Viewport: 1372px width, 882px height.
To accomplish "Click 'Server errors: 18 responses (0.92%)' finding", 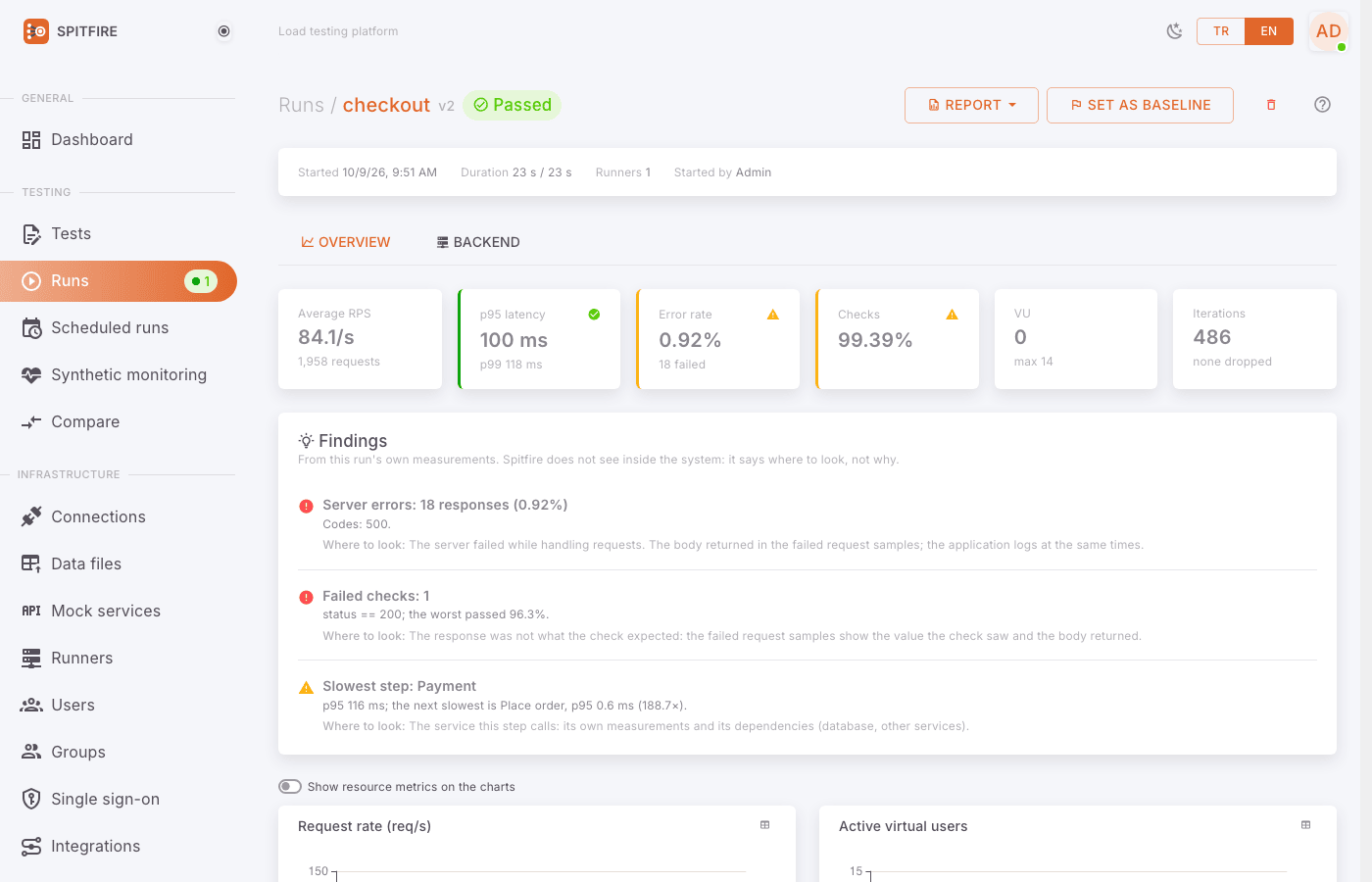I will [x=445, y=505].
